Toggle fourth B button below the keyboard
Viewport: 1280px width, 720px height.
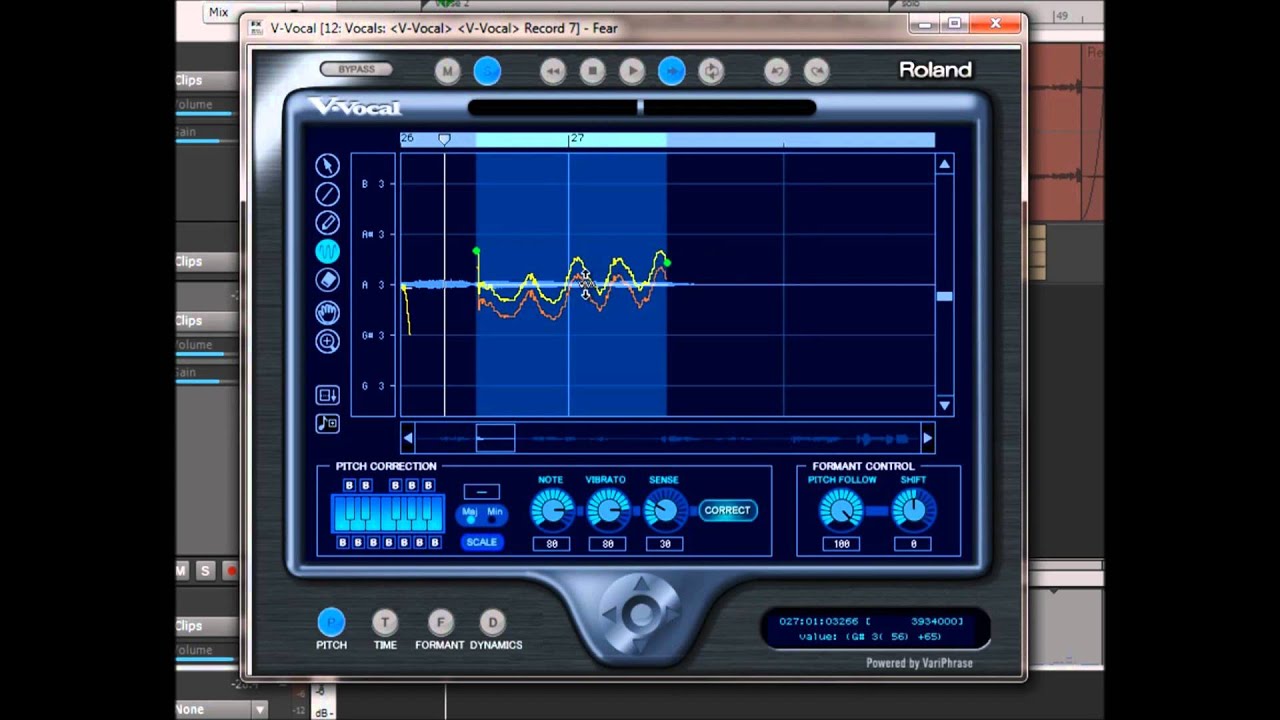tap(388, 543)
